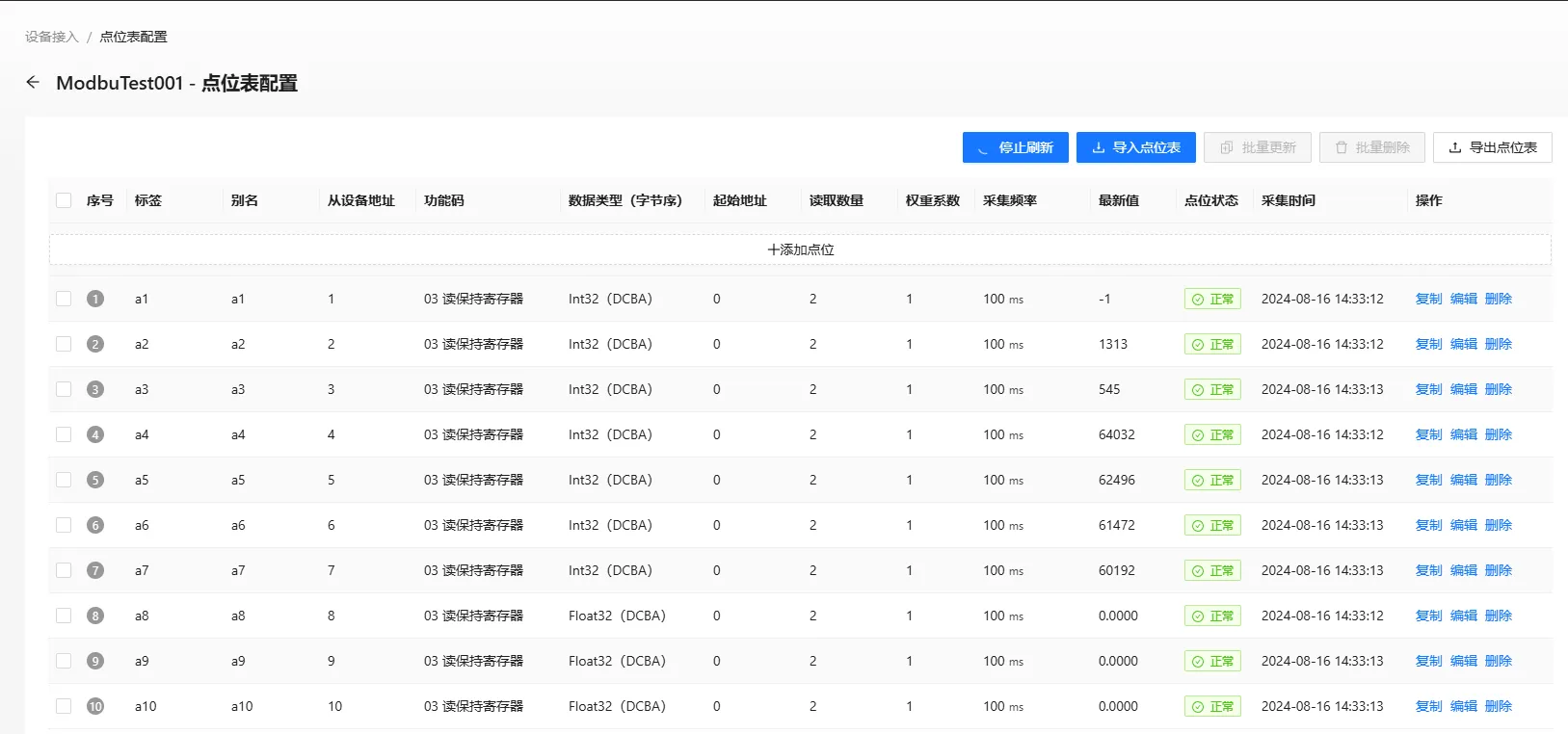Click the 点位状态 column header
This screenshot has height=734, width=1568.
(x=1211, y=200)
